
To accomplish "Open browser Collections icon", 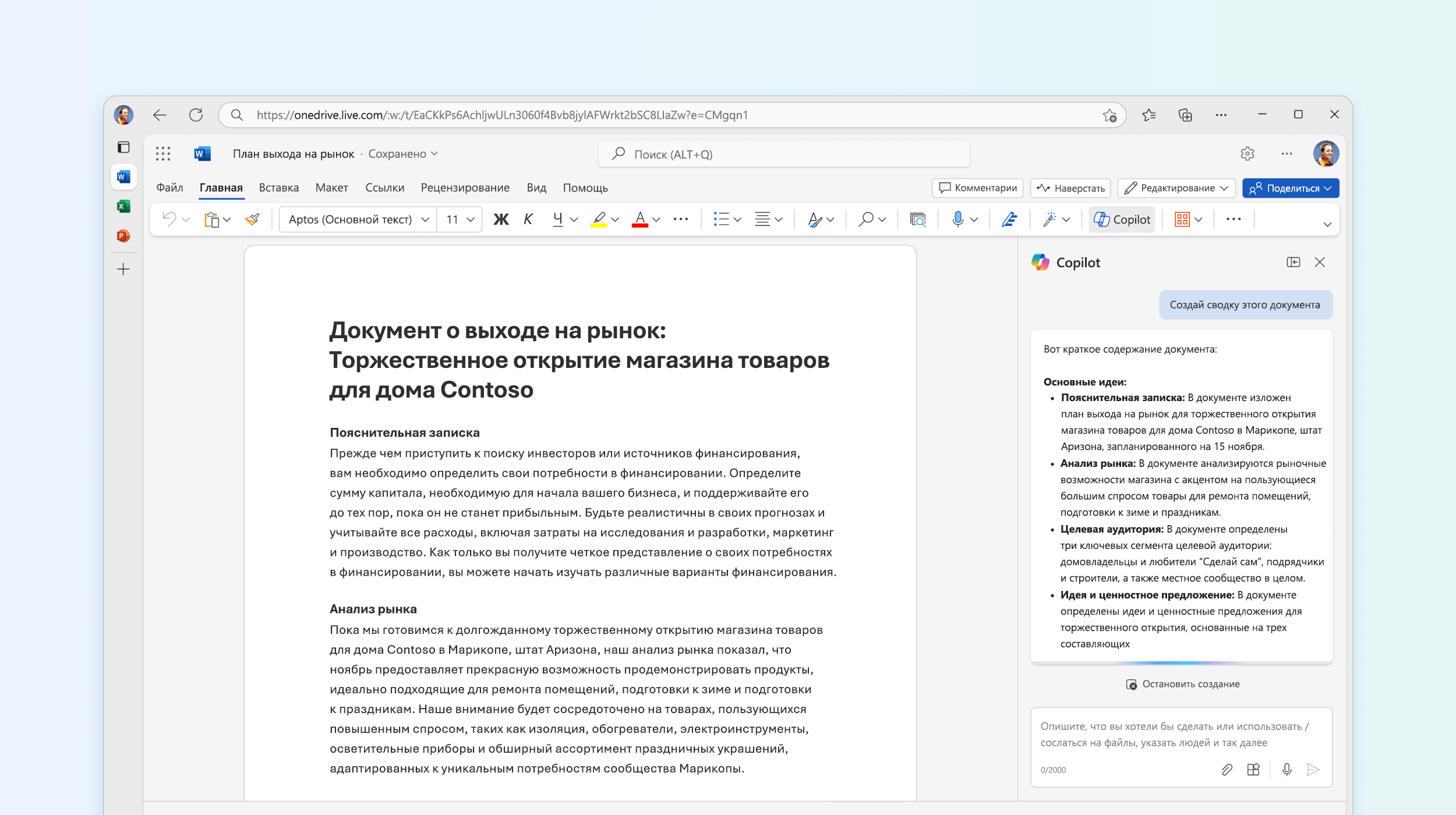I will 1185,115.
